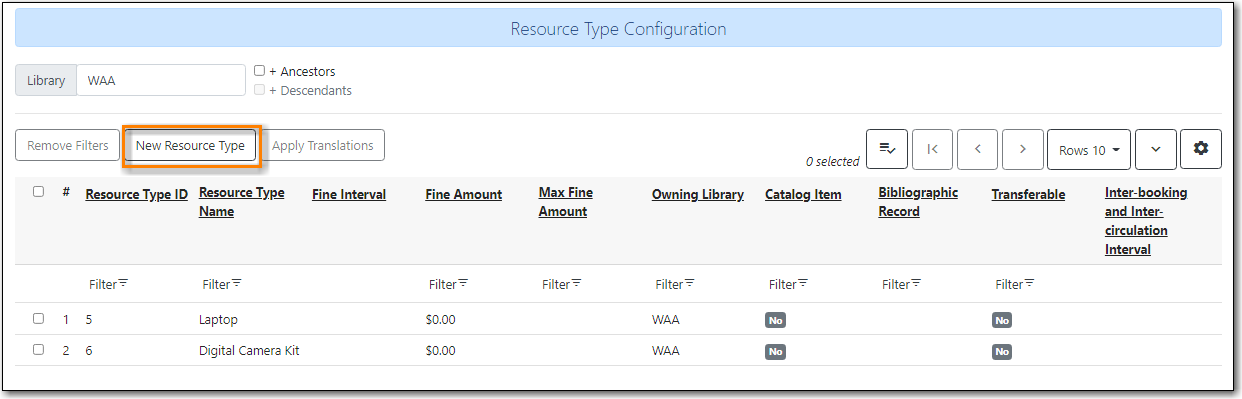The image size is (1242, 399).
Task: Open Filter for Resource Type ID column
Action: click(108, 284)
